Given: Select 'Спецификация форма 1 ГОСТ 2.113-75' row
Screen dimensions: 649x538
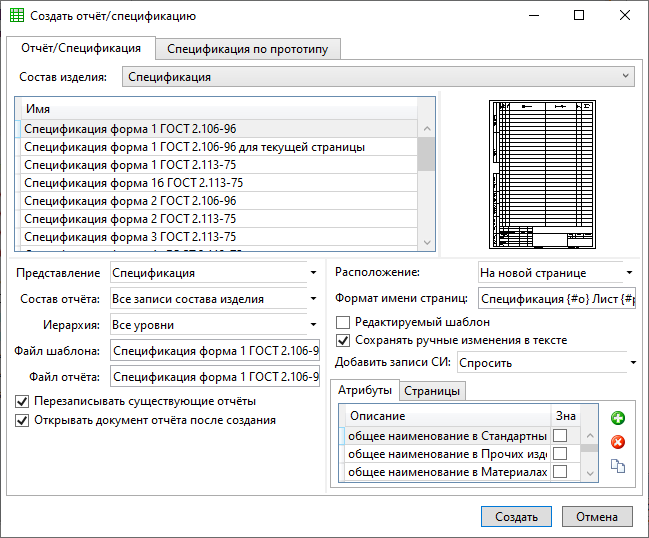Looking at the screenshot, I should [x=219, y=165].
